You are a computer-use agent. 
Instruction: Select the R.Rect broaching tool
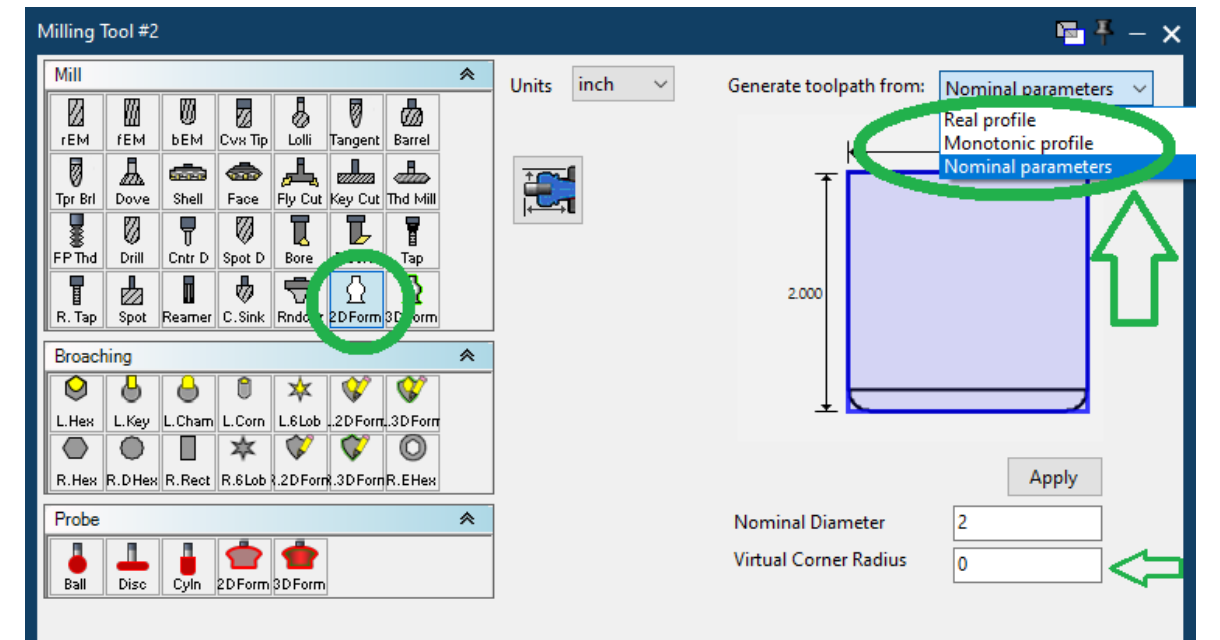coord(188,462)
